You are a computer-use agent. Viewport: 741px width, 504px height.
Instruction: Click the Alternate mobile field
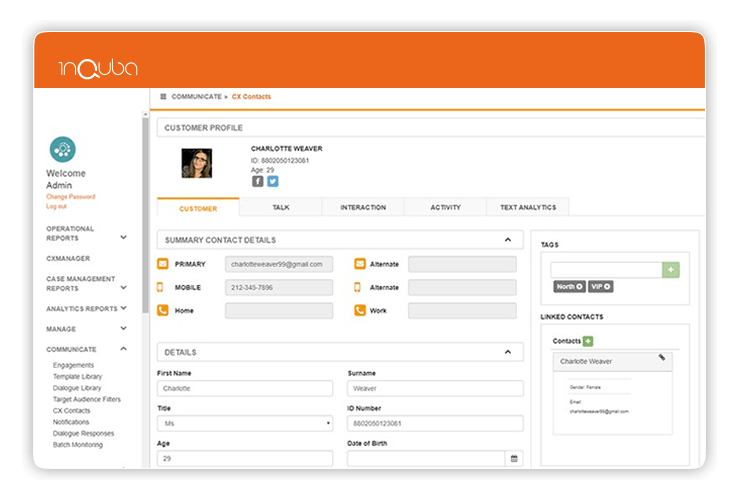462,287
